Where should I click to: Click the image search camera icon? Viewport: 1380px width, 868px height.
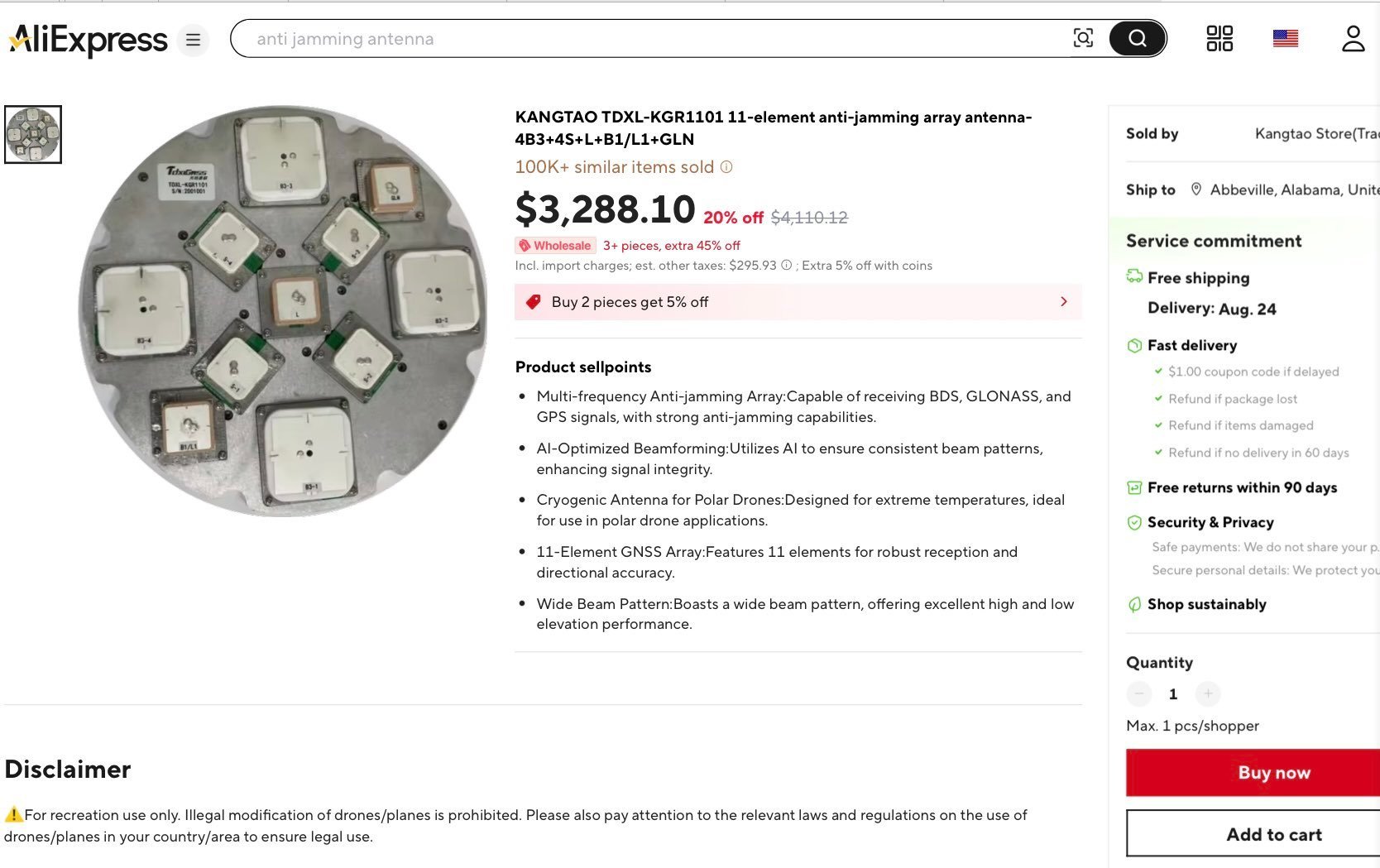click(x=1083, y=38)
